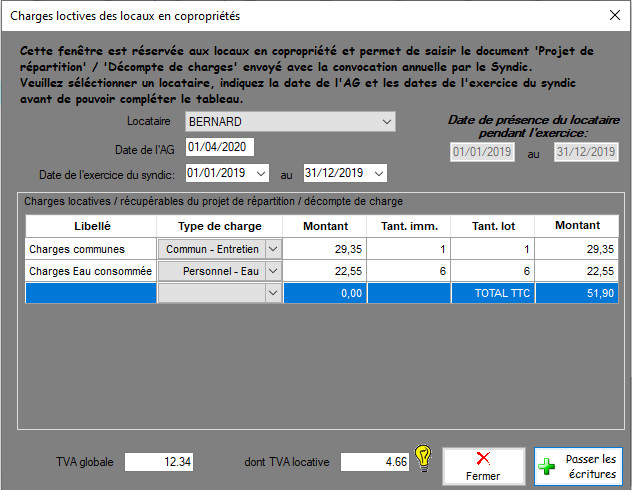
Task: Expand the exercise start date 01/01/2019 dropdown
Action: 262,174
